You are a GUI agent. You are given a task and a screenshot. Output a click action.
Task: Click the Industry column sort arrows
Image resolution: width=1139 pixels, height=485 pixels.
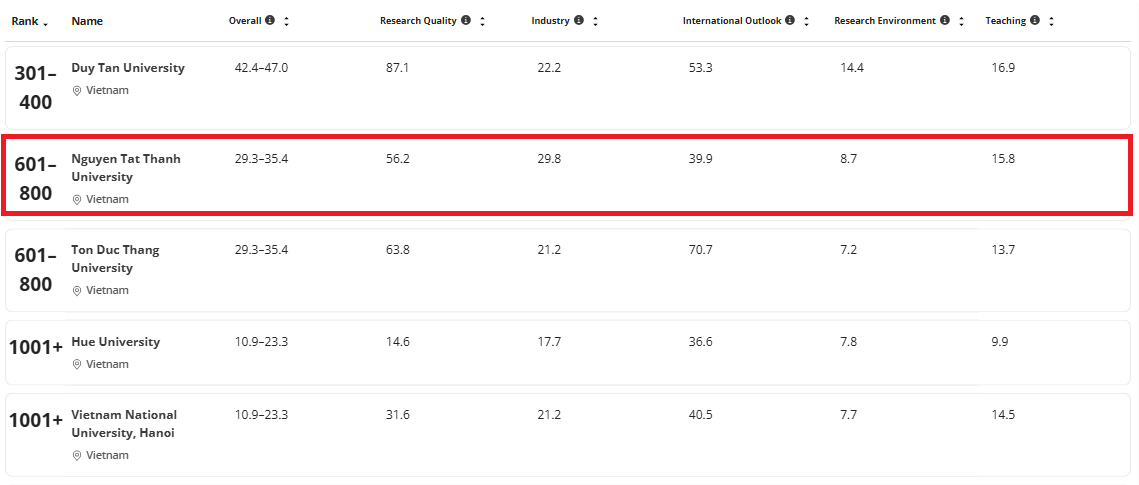pos(595,21)
